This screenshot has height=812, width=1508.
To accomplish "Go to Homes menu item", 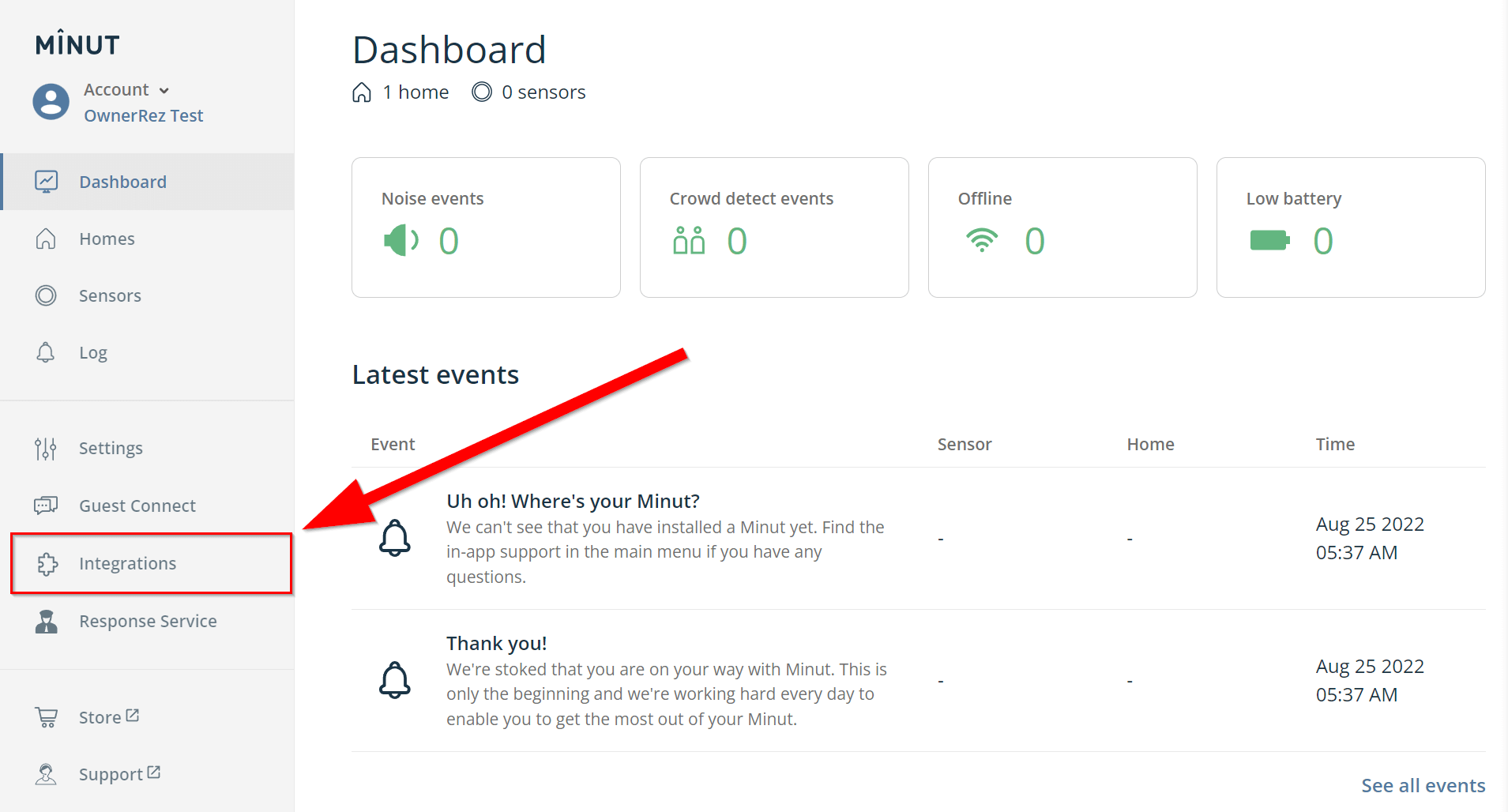I will tap(147, 239).
